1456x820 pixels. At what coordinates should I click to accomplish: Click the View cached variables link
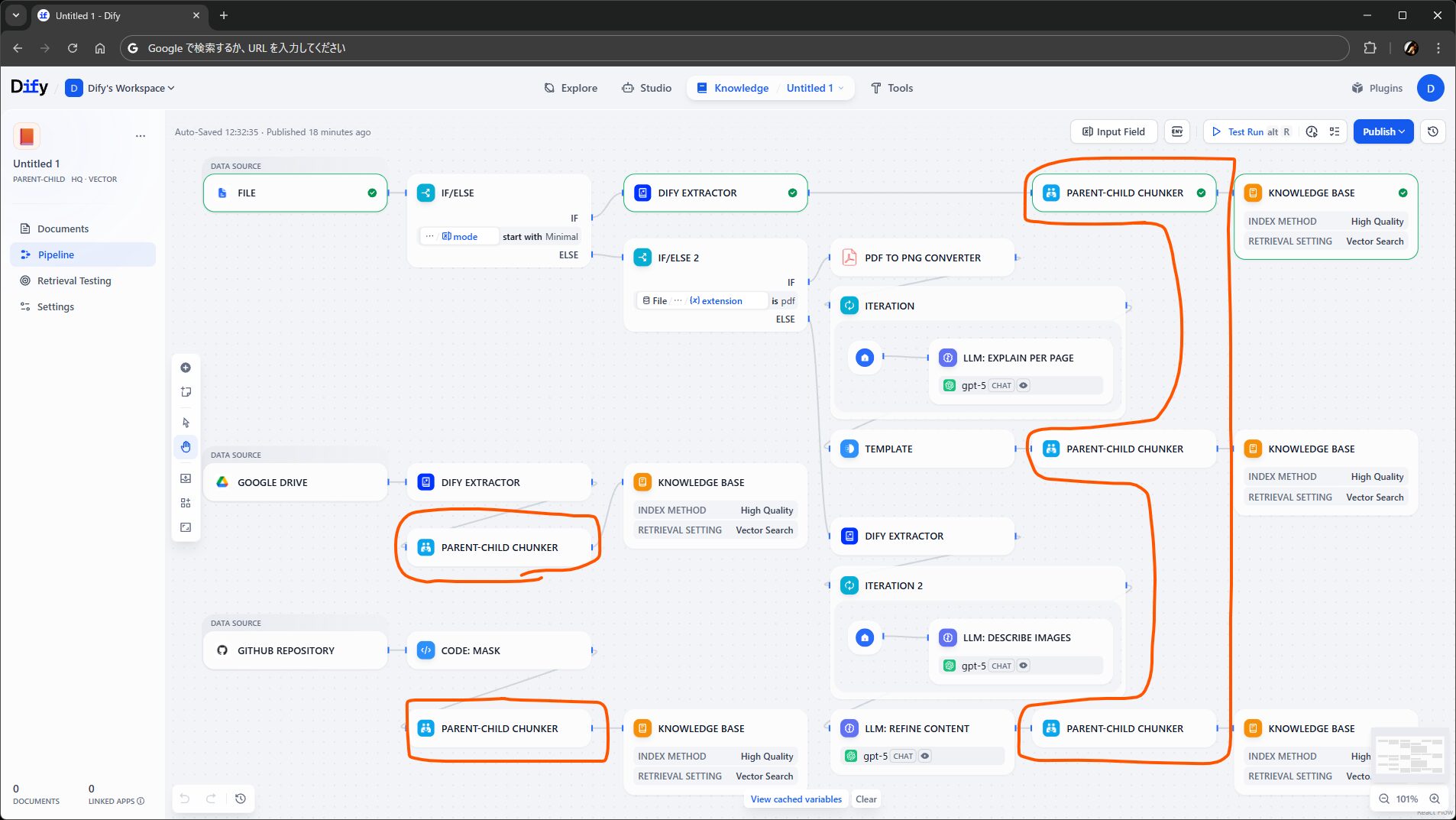796,799
